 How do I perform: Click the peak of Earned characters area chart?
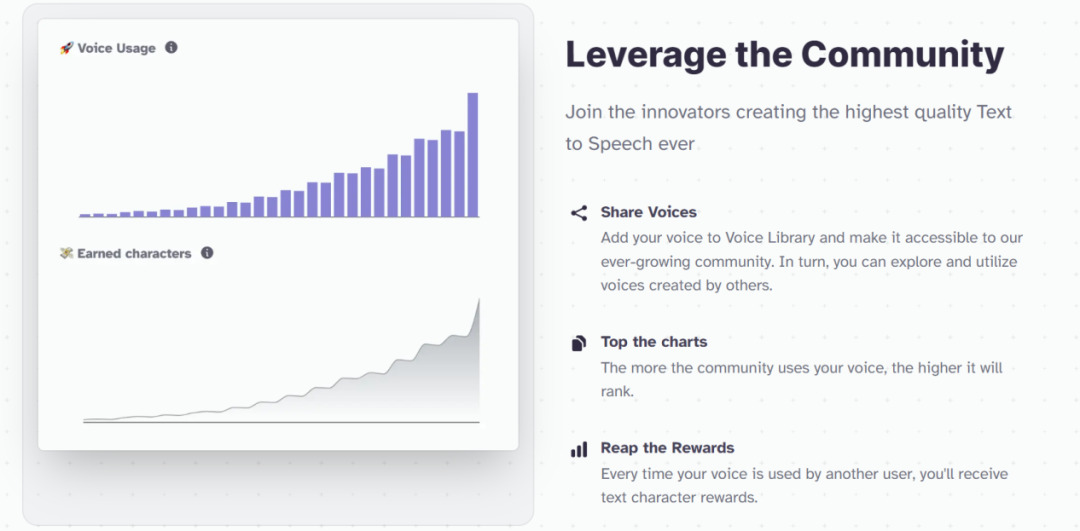pyautogui.click(x=479, y=300)
